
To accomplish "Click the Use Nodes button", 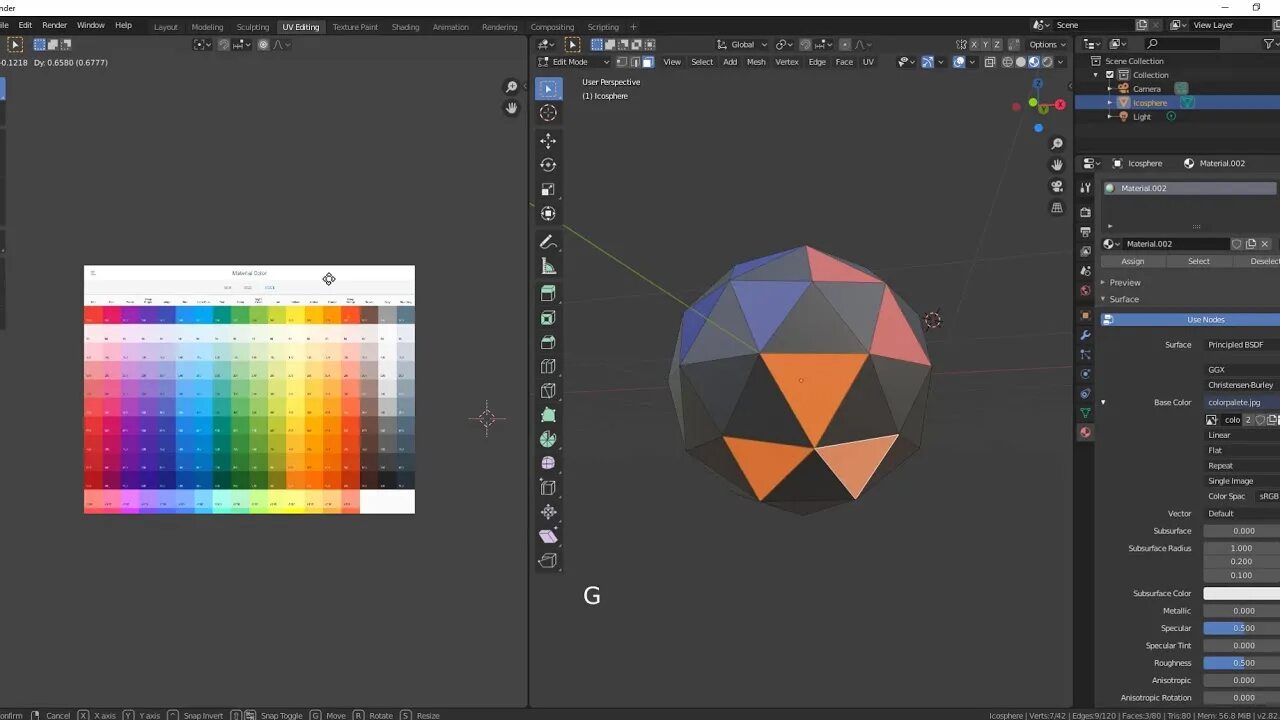I will pyautogui.click(x=1190, y=320).
